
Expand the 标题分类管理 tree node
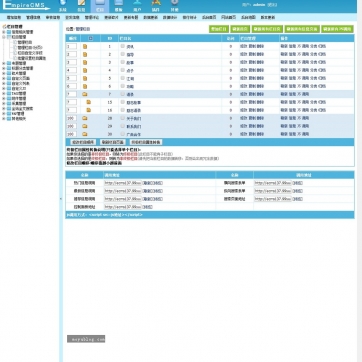pos(4,68)
